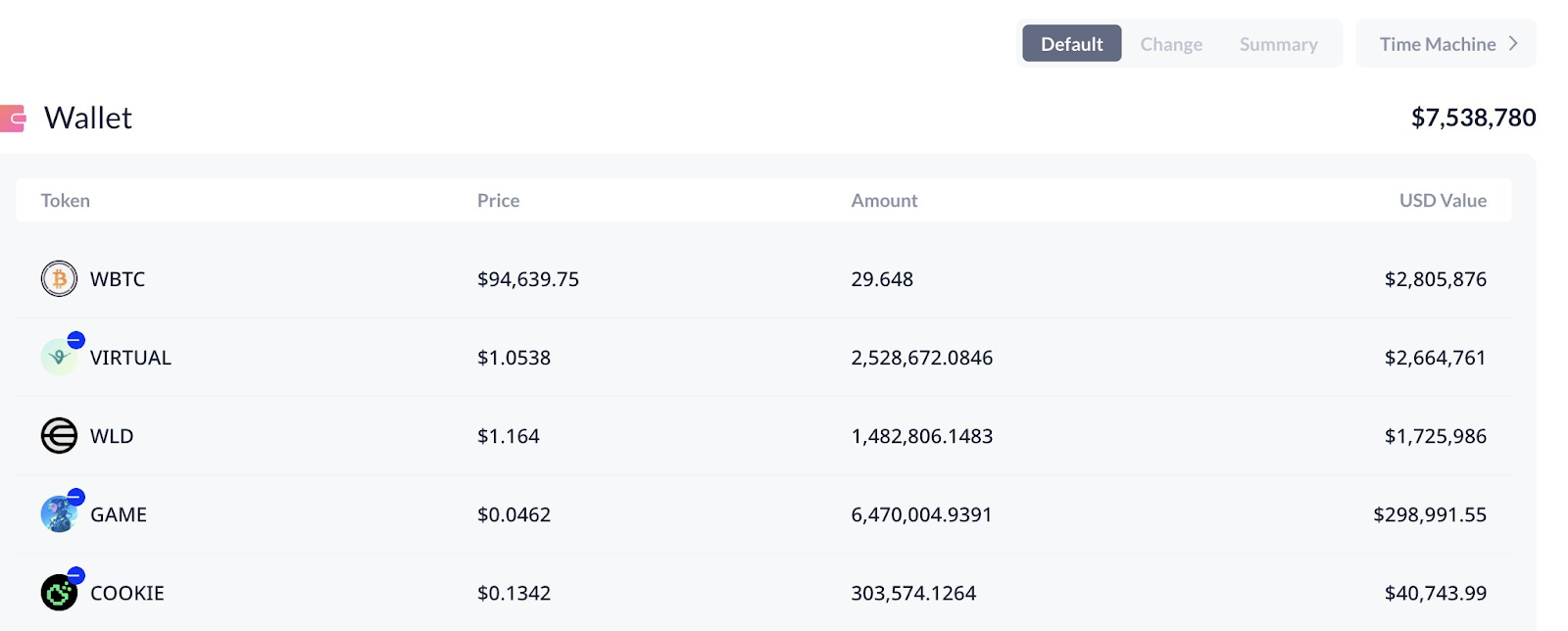Sort by the Price column header
This screenshot has width=1568, height=631.
point(498,201)
